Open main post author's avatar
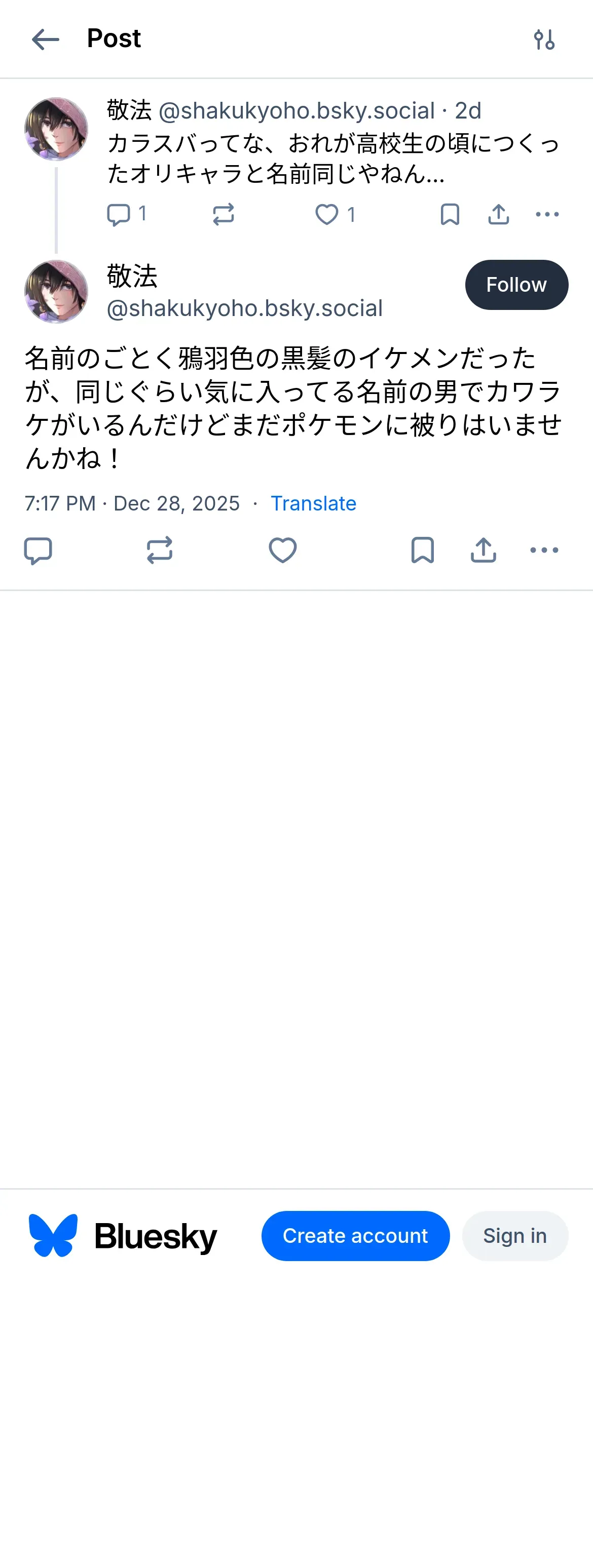 click(56, 292)
